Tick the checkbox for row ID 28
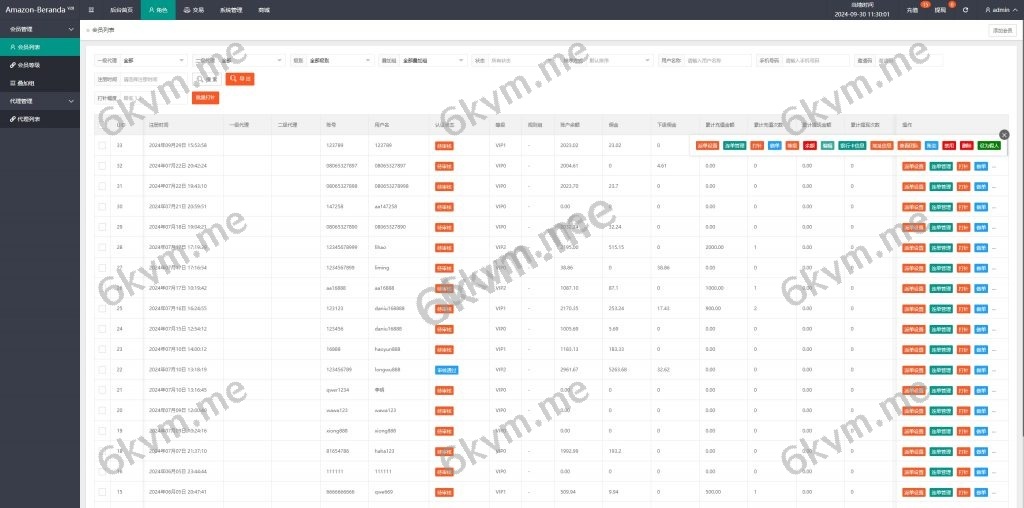1024x508 pixels. point(102,246)
